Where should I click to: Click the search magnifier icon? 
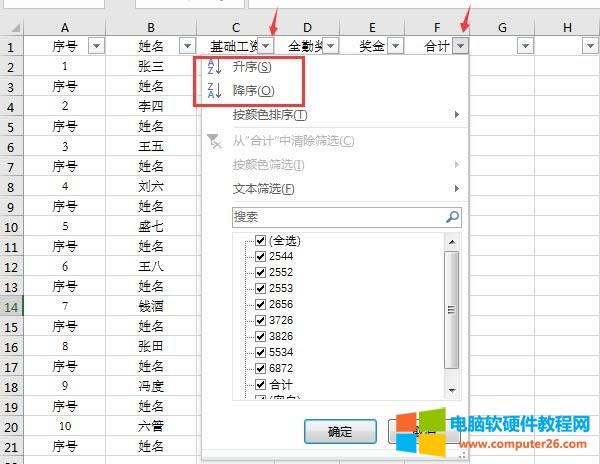[x=453, y=217]
